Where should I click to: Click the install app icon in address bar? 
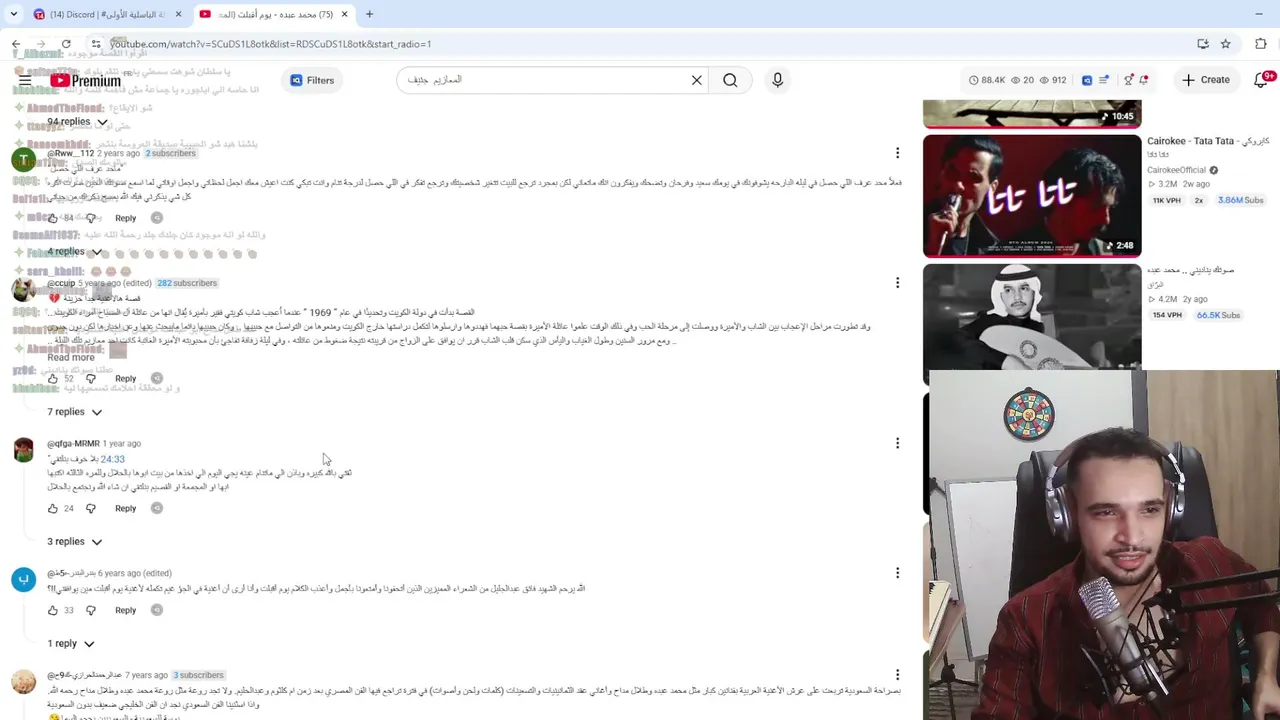pyautogui.click(x=1202, y=44)
